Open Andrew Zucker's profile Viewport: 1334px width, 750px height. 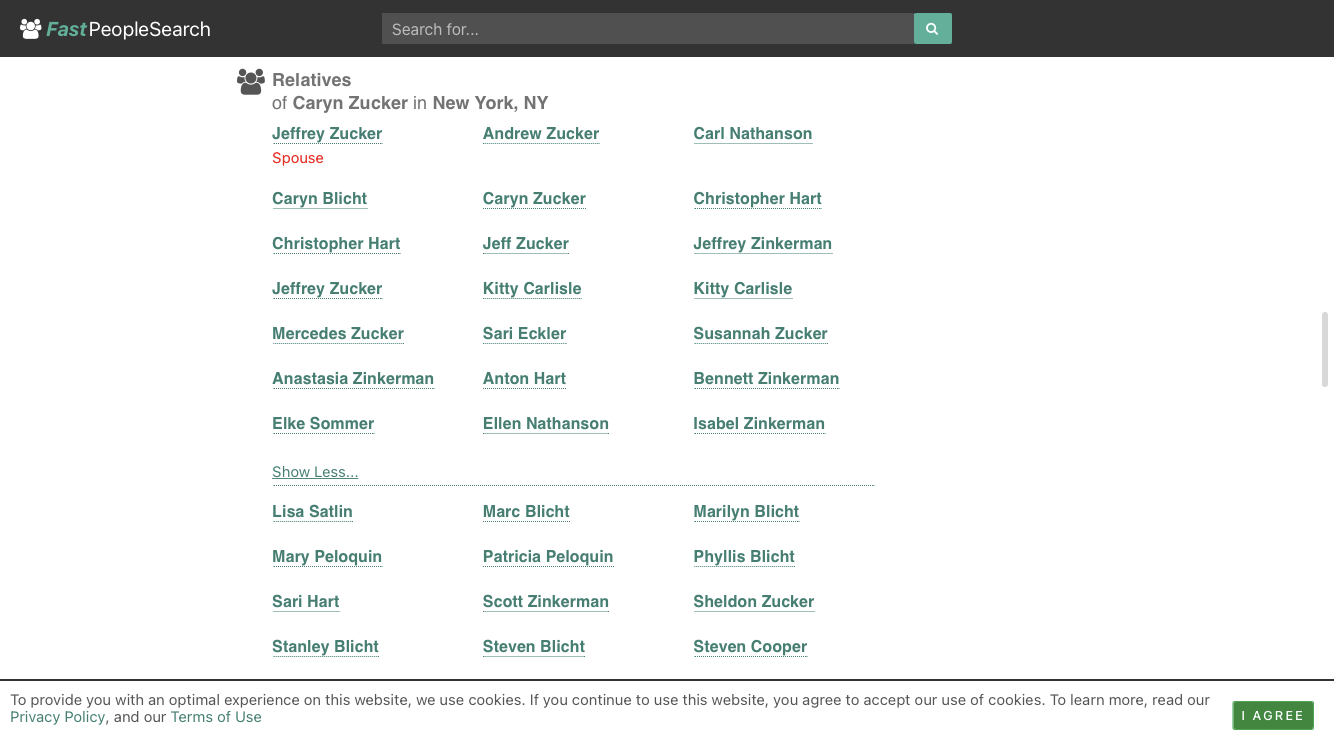tap(541, 133)
